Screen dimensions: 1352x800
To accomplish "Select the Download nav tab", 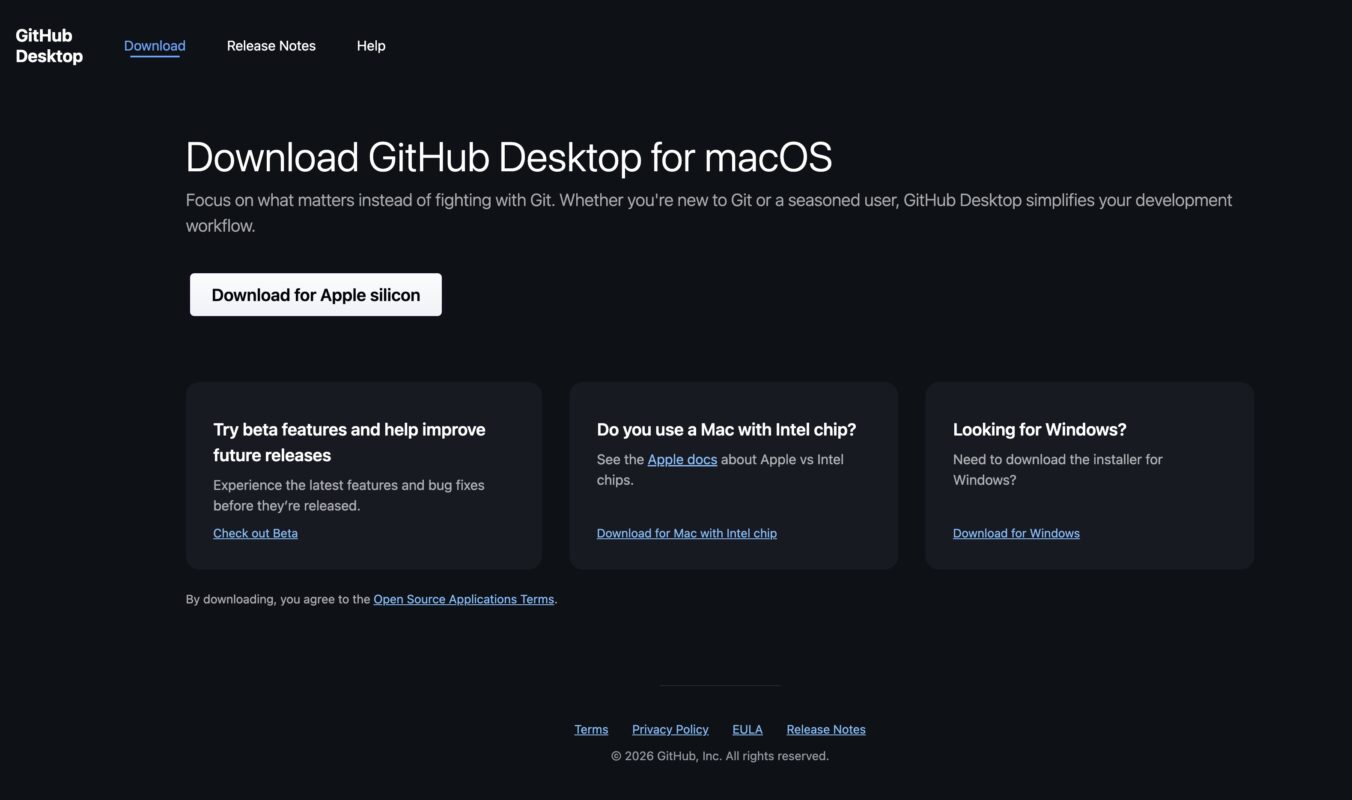I will point(155,46).
